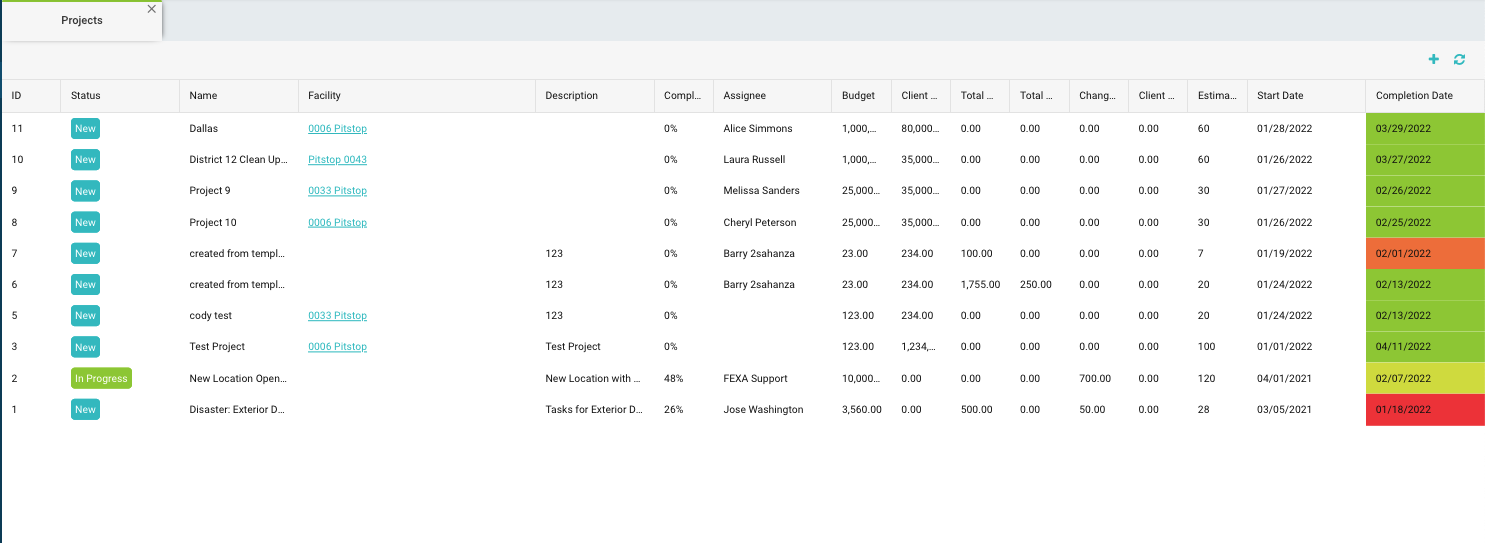This screenshot has height=543, width=1485.
Task: Close the Projects tab
Action: click(x=151, y=9)
